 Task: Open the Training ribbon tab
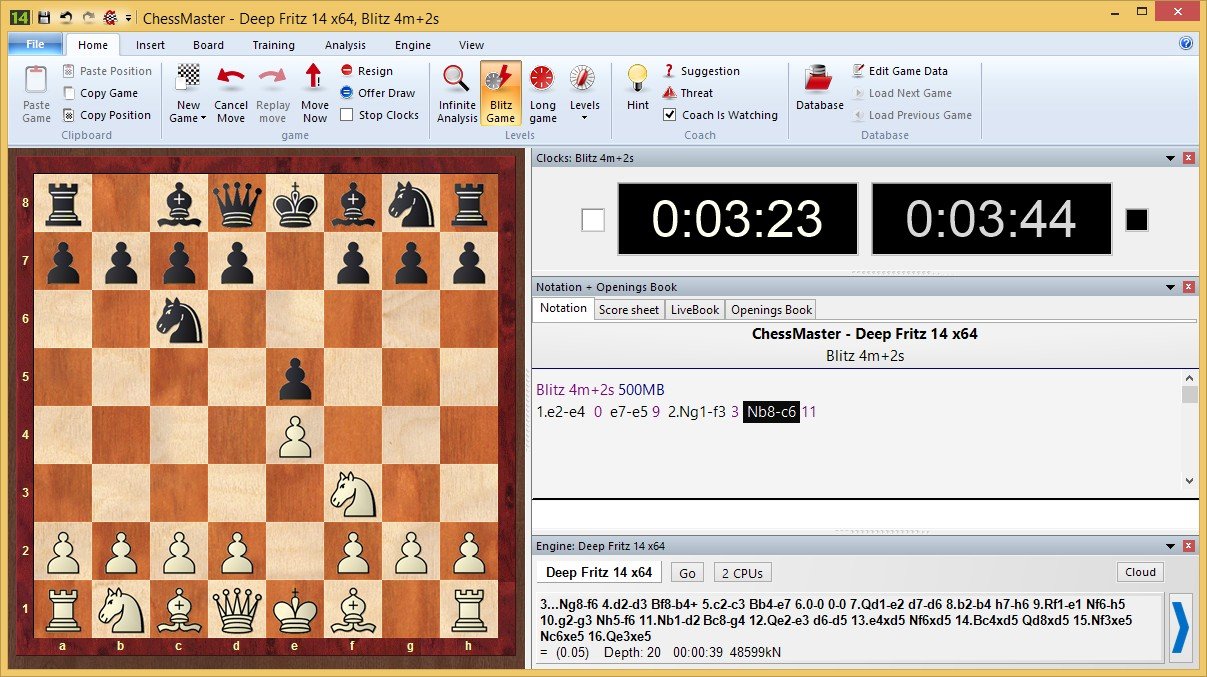coord(273,45)
